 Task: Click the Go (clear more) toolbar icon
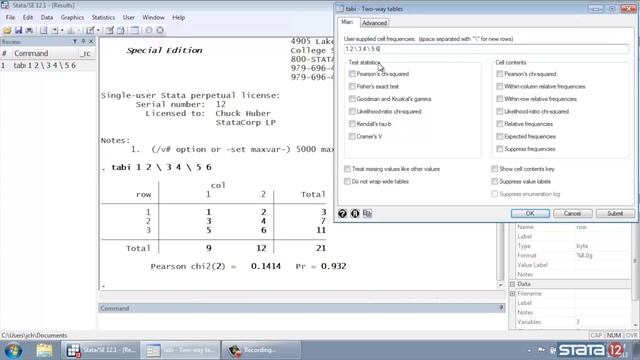pos(149,30)
